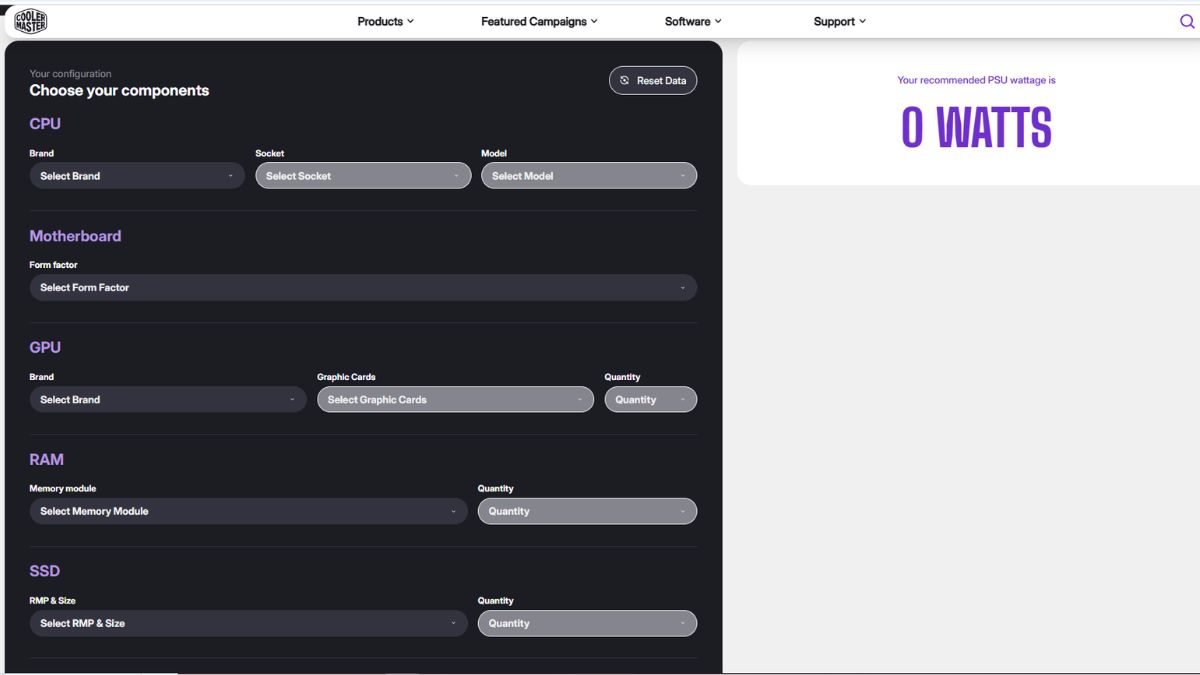Open the Featured Campaigns menu

click(539, 21)
